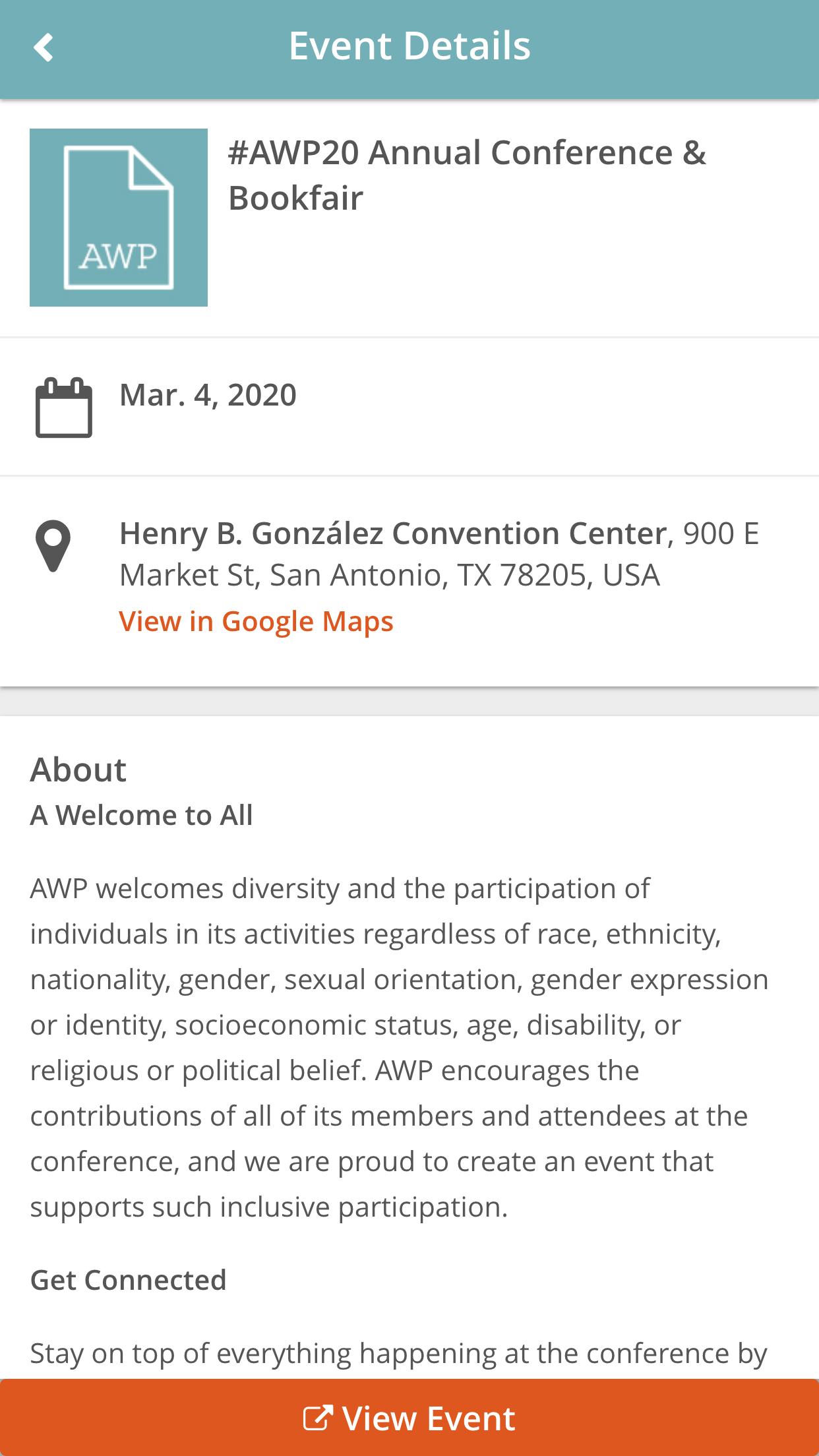Viewport: 819px width, 1456px height.
Task: Tap Henry B. González Convention Center address
Action: (x=439, y=554)
